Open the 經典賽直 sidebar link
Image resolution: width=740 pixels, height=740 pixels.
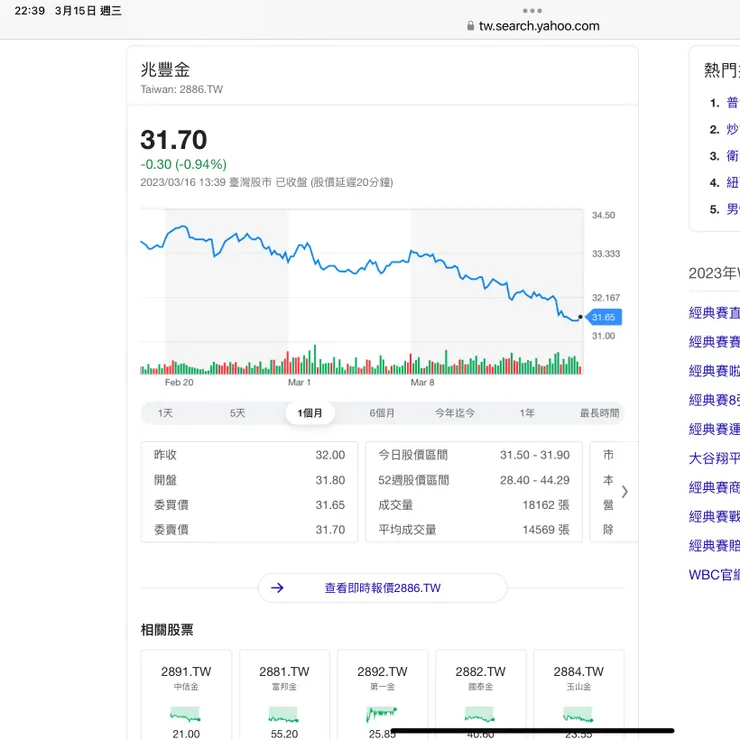714,313
